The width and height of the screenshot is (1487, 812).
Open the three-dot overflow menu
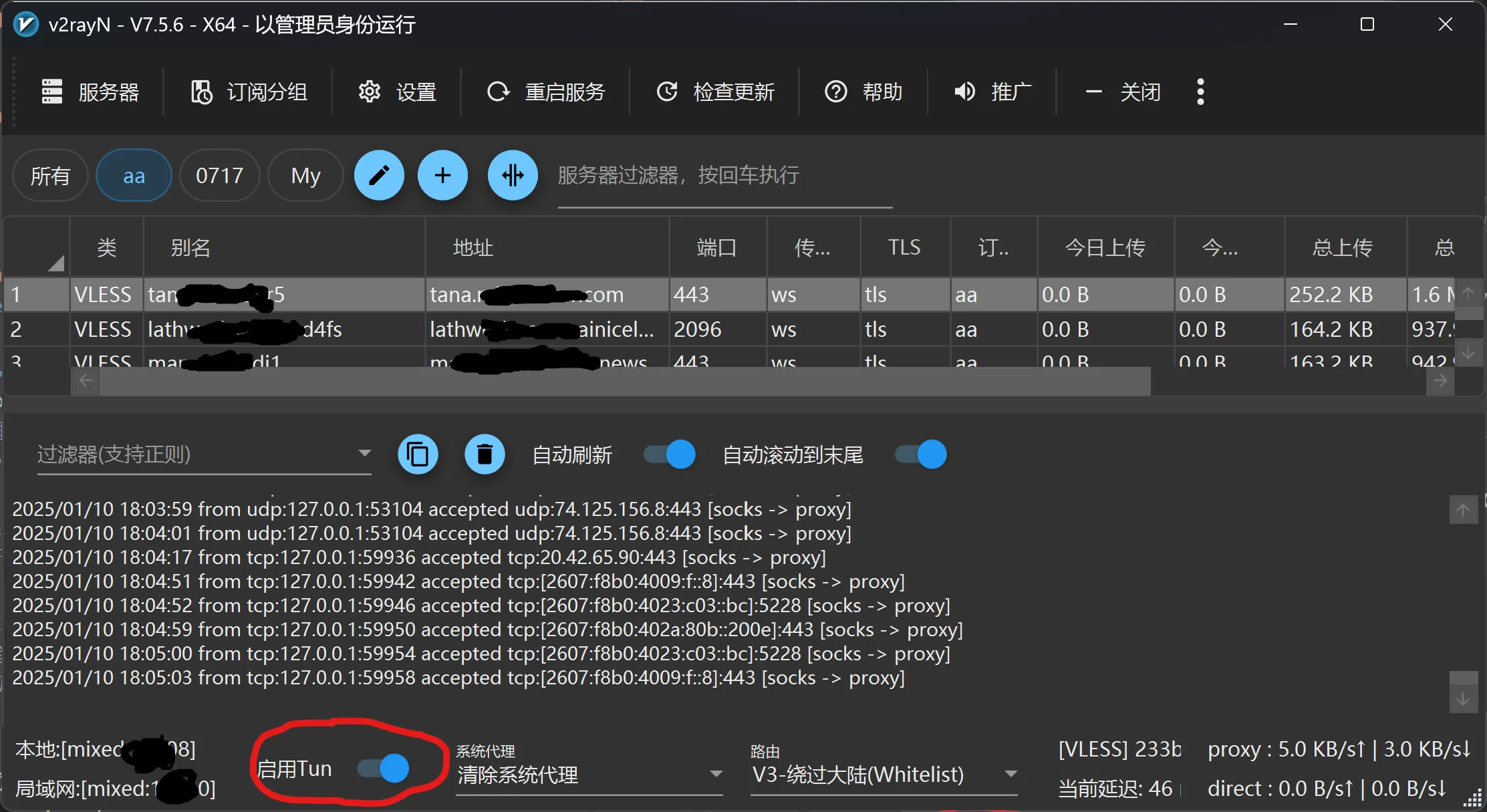1200,92
